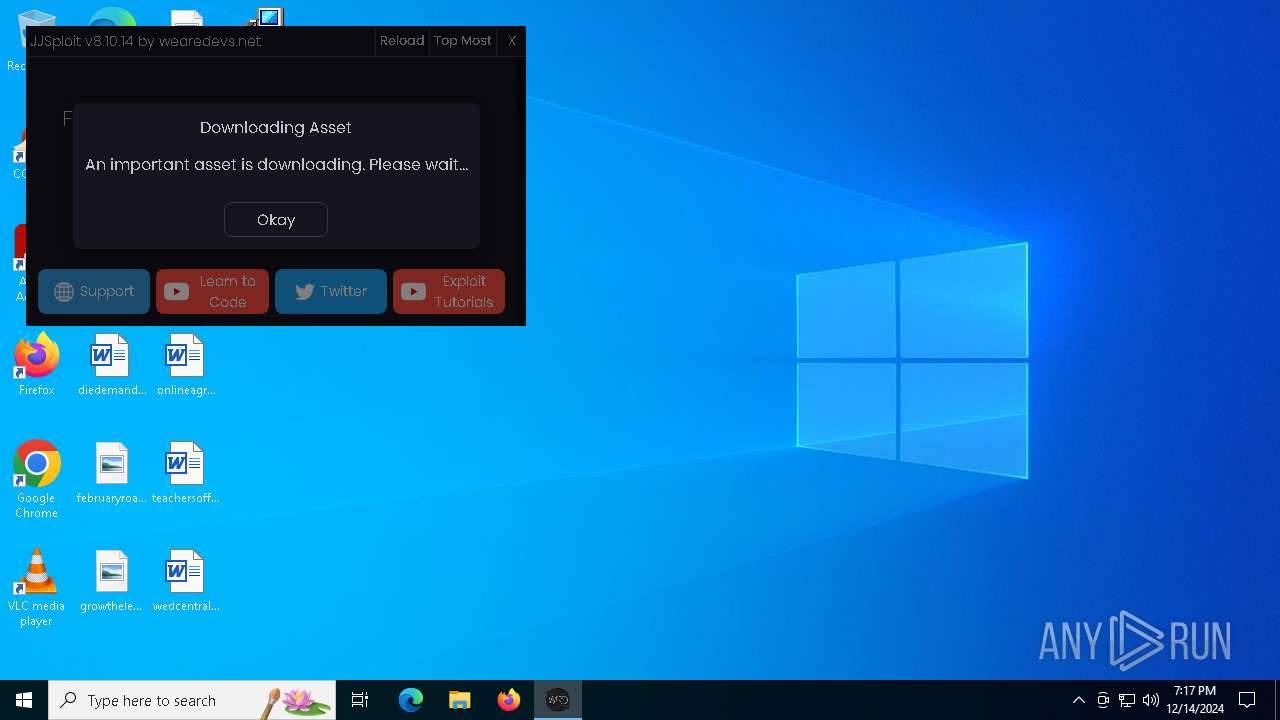The width and height of the screenshot is (1280, 720).
Task: Select the Google Chrome desktop shortcut
Action: [36, 480]
